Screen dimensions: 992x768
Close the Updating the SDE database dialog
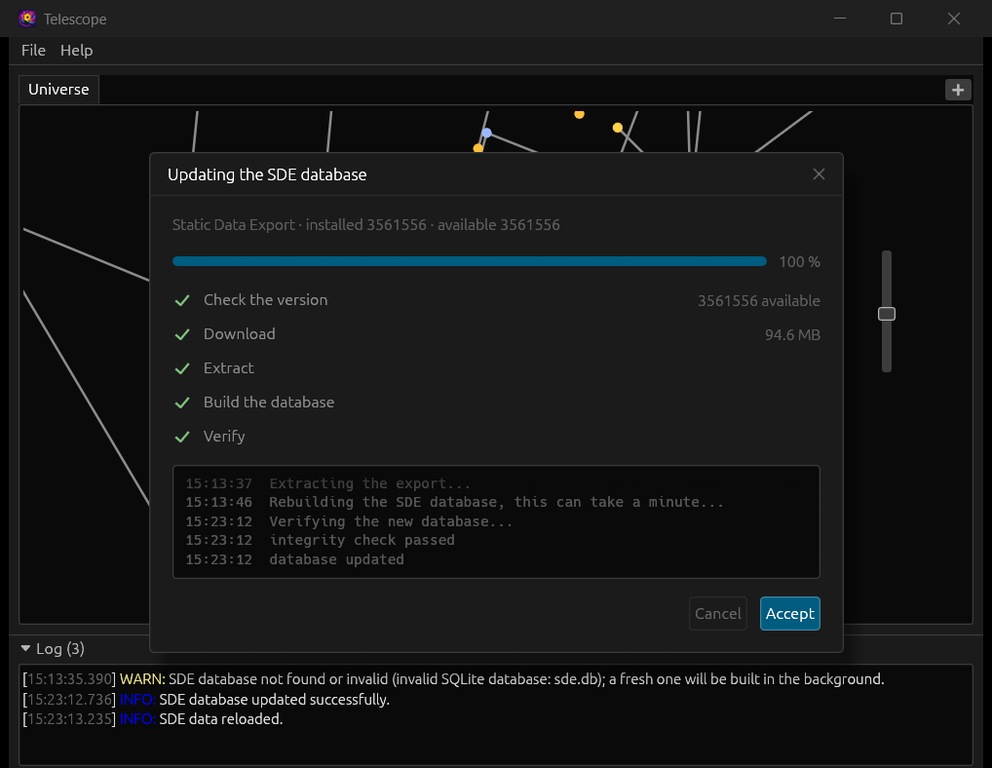pyautogui.click(x=819, y=174)
